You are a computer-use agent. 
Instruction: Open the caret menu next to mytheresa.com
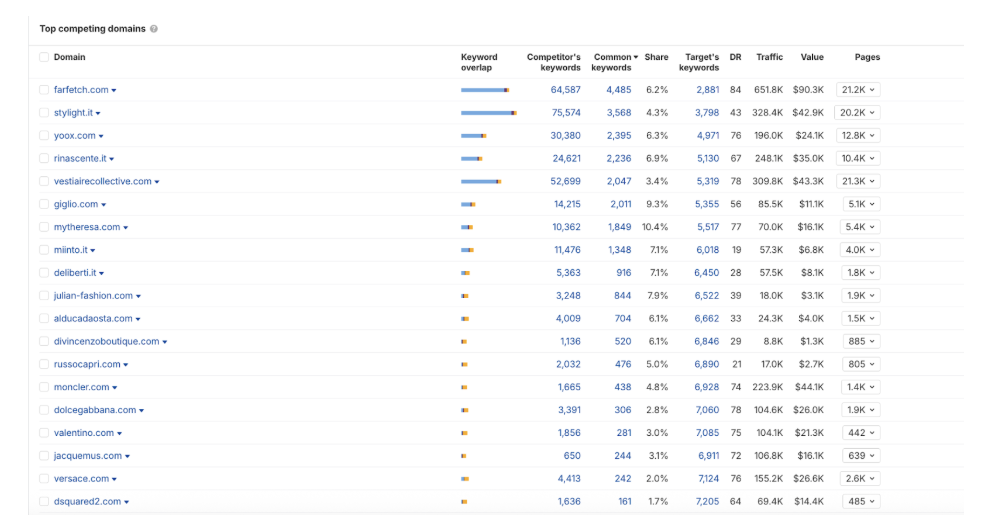tap(126, 228)
